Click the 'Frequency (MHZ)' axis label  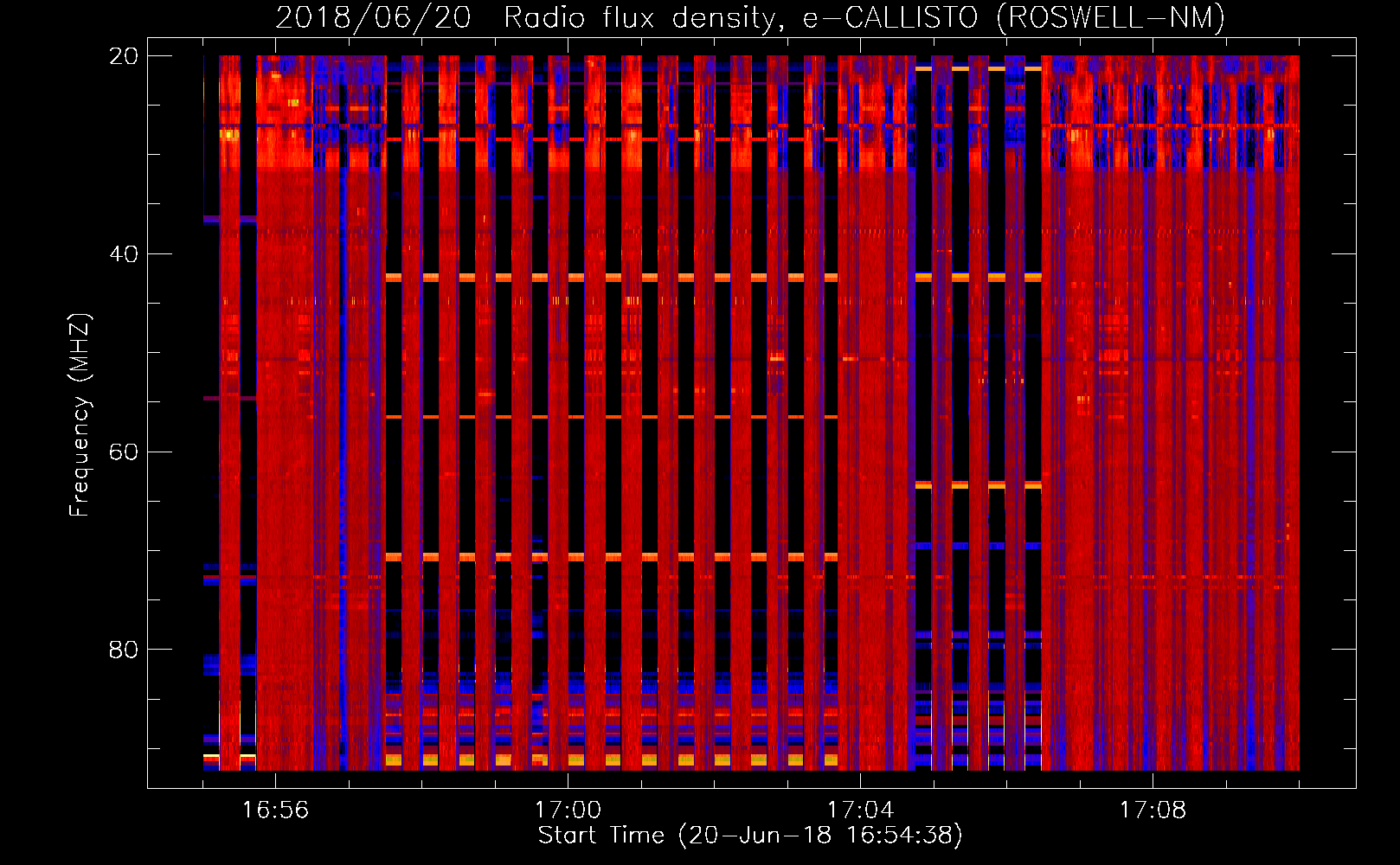80,415
